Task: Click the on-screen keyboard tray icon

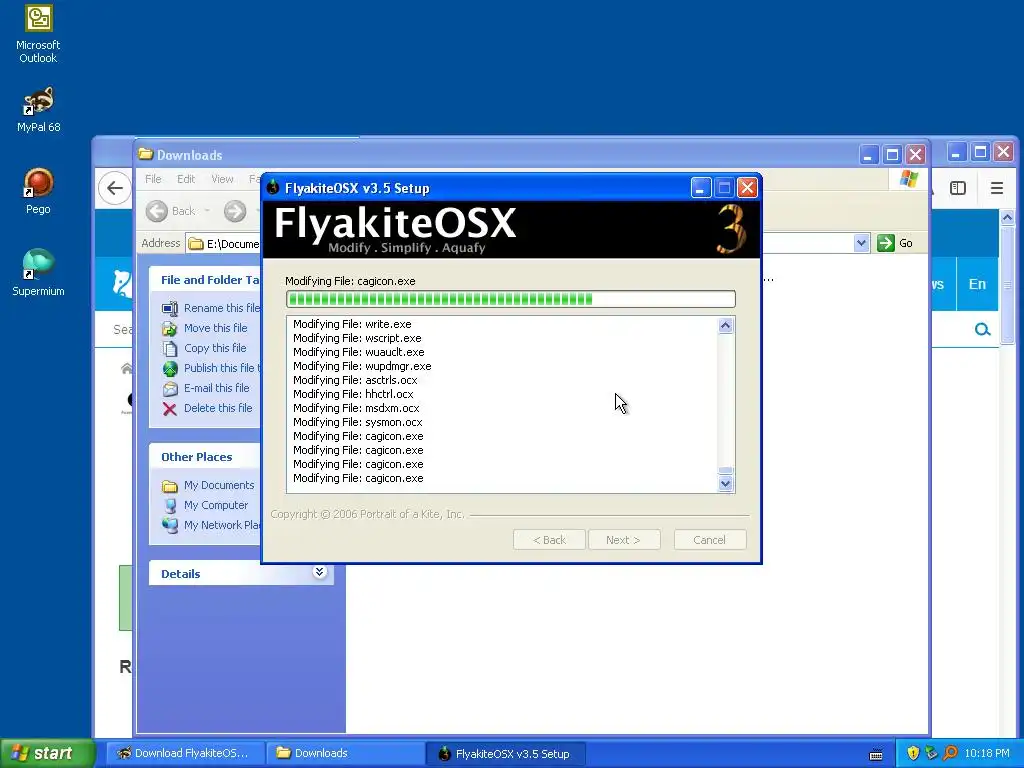Action: (x=876, y=755)
